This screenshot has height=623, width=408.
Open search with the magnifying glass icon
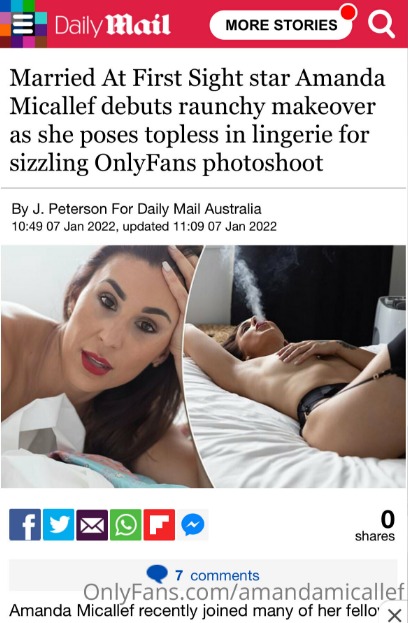[x=381, y=24]
